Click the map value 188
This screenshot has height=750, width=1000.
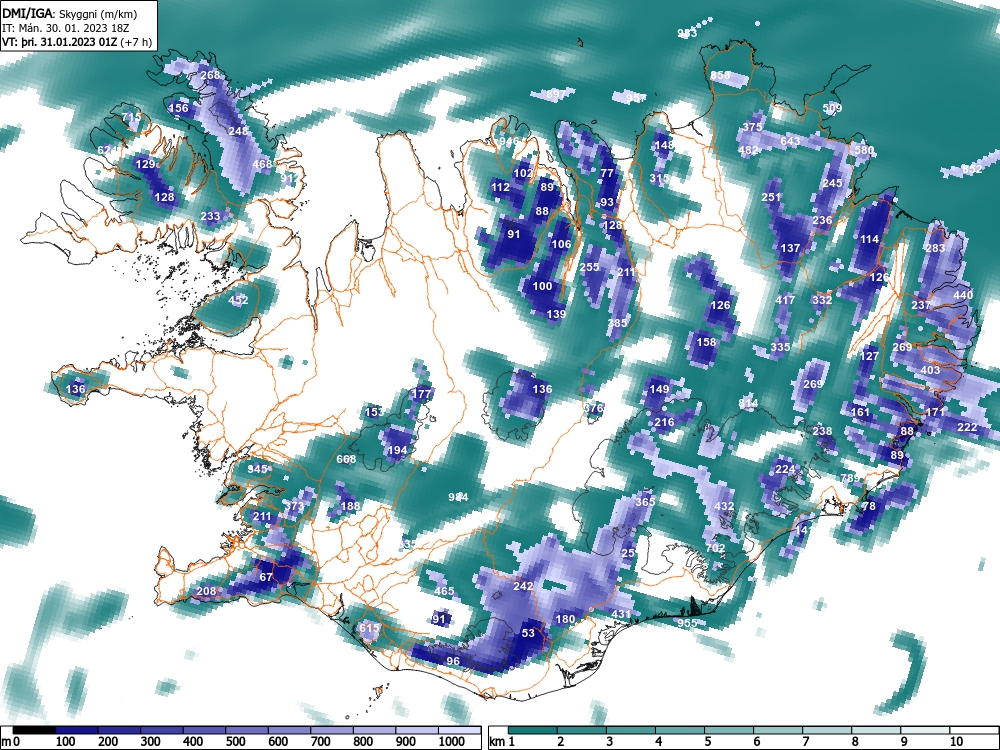[350, 506]
